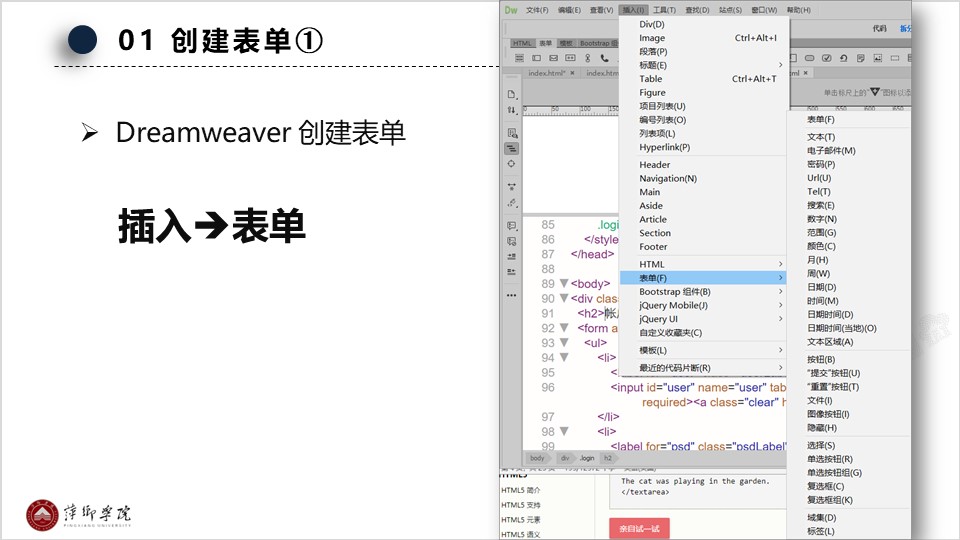Viewport: 960px width, 540px height.
Task: Click the Dw application logo
Action: coord(511,10)
